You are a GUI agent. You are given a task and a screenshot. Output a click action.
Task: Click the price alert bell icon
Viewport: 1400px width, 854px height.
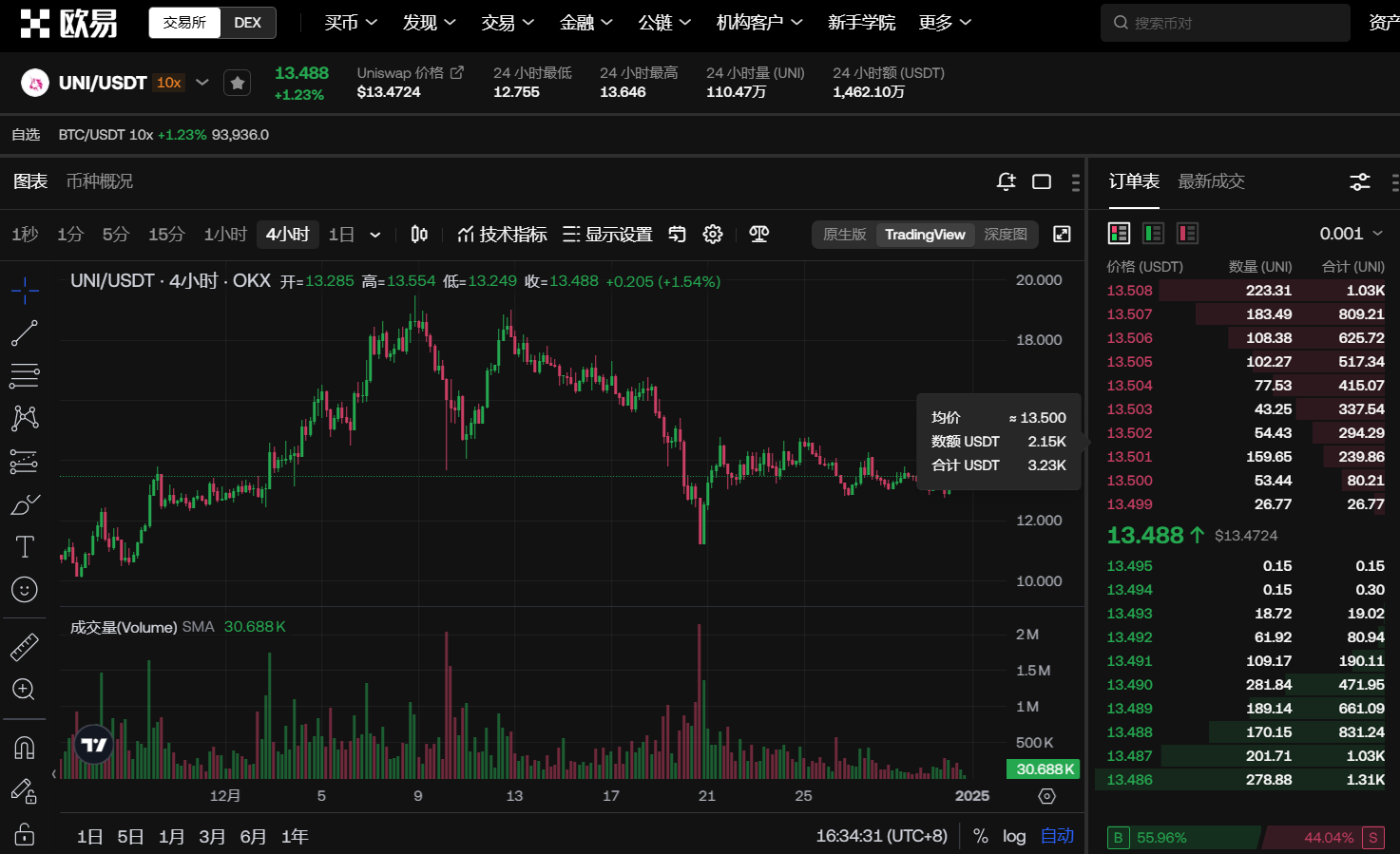[1006, 181]
